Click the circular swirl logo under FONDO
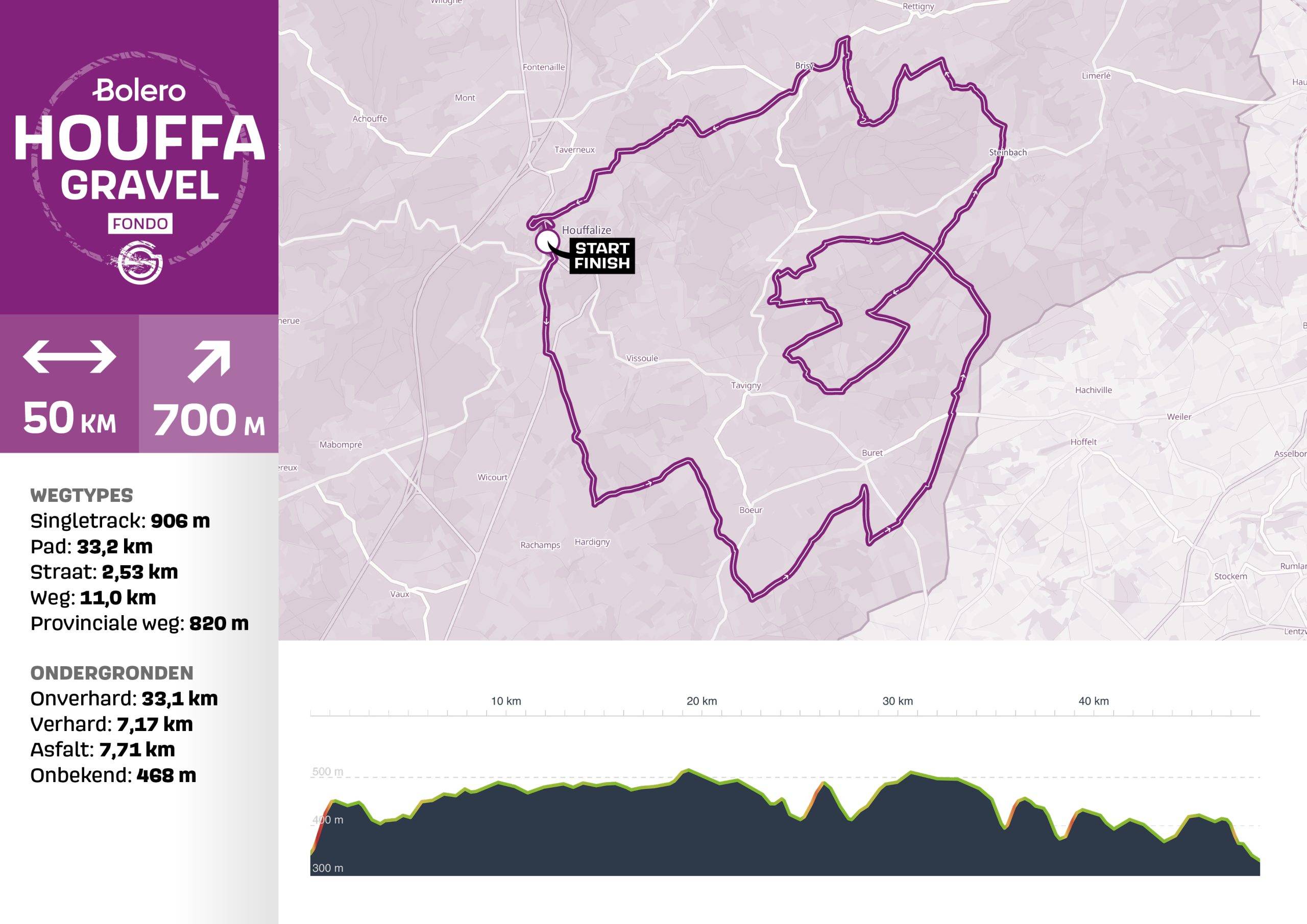Image resolution: width=1307 pixels, height=924 pixels. tap(140, 262)
